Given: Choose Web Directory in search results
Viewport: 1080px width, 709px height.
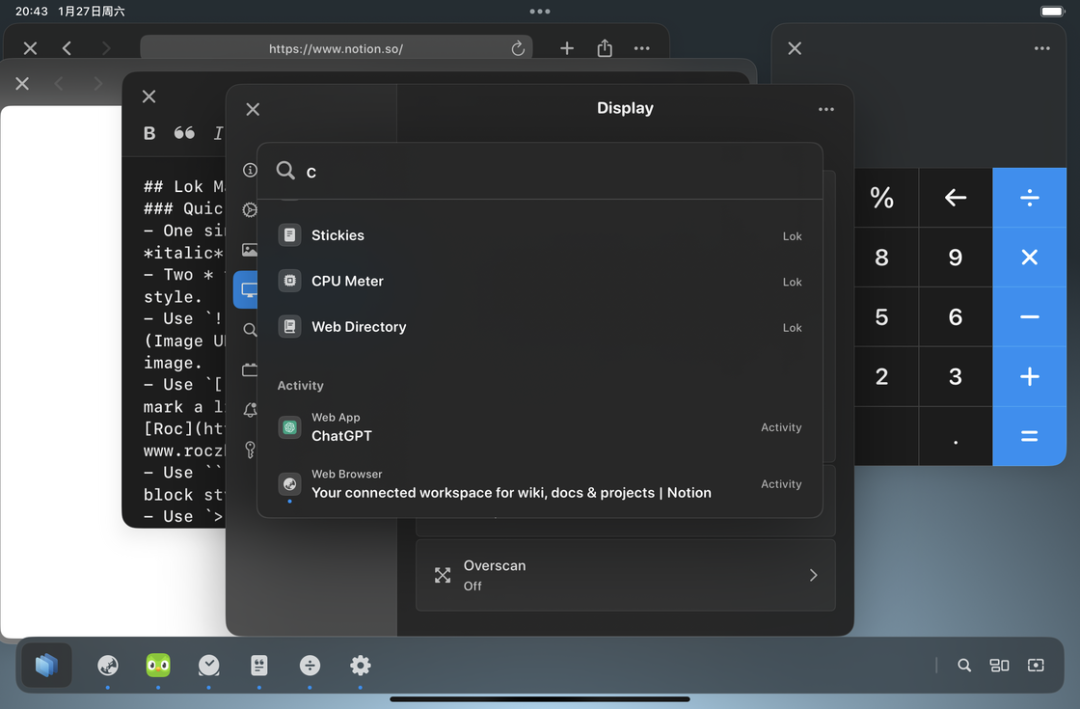Looking at the screenshot, I should 540,327.
